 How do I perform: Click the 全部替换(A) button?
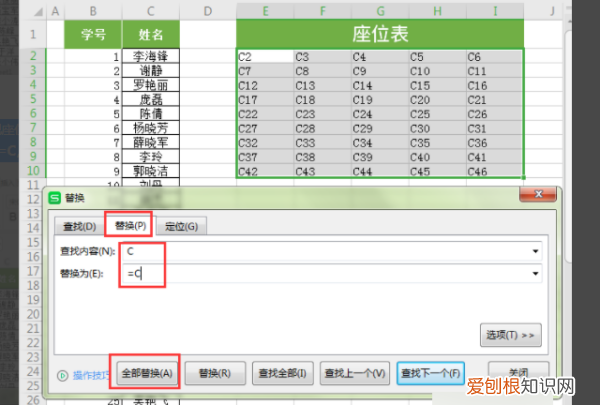(147, 373)
